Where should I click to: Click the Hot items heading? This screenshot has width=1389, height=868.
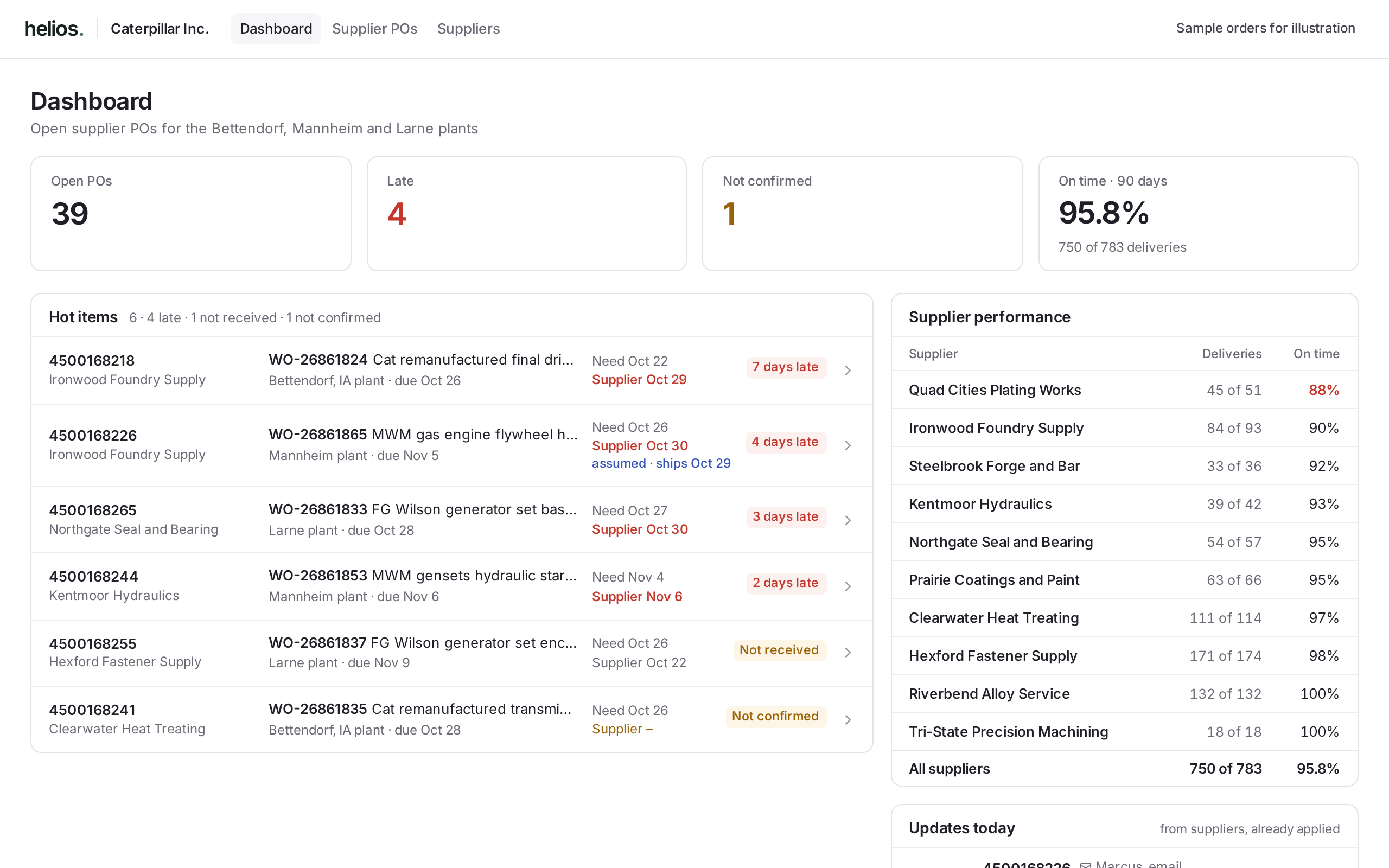pos(83,317)
